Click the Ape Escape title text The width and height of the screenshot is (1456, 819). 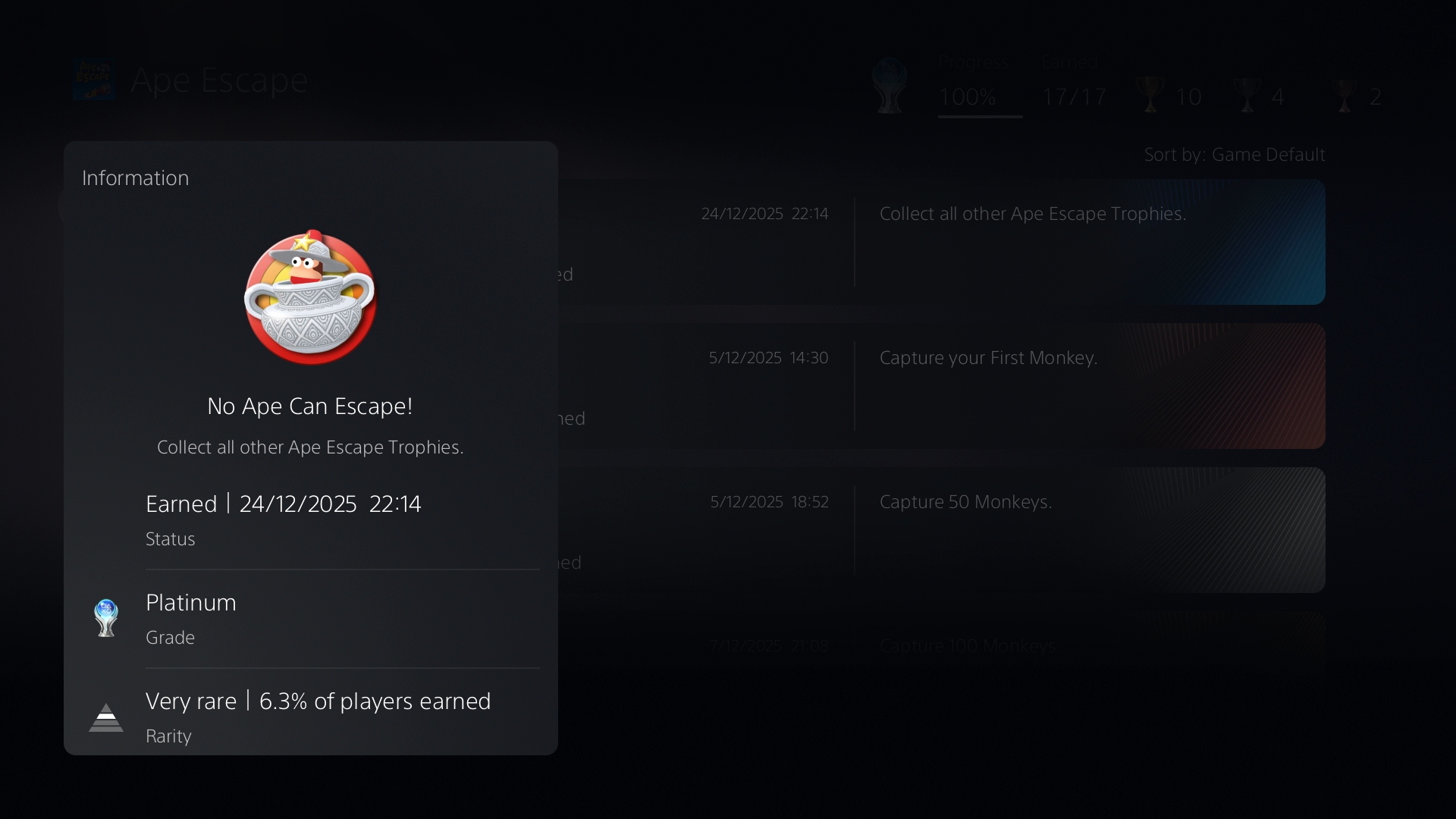click(x=219, y=80)
